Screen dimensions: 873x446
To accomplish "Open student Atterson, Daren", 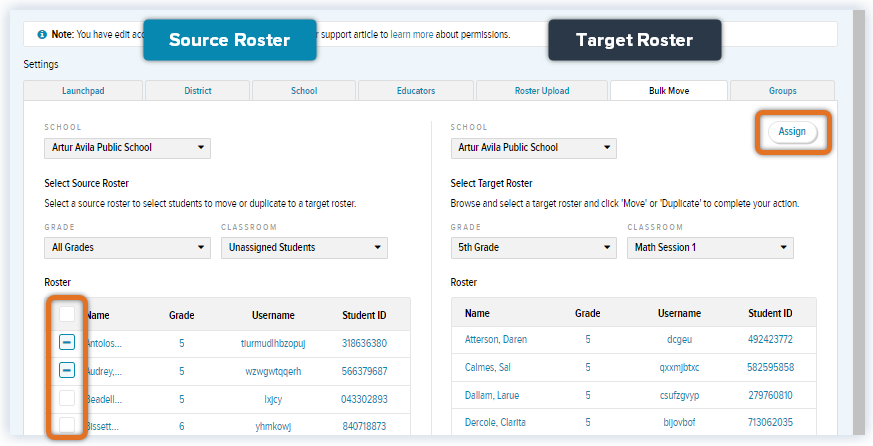I will pyautogui.click(x=496, y=339).
